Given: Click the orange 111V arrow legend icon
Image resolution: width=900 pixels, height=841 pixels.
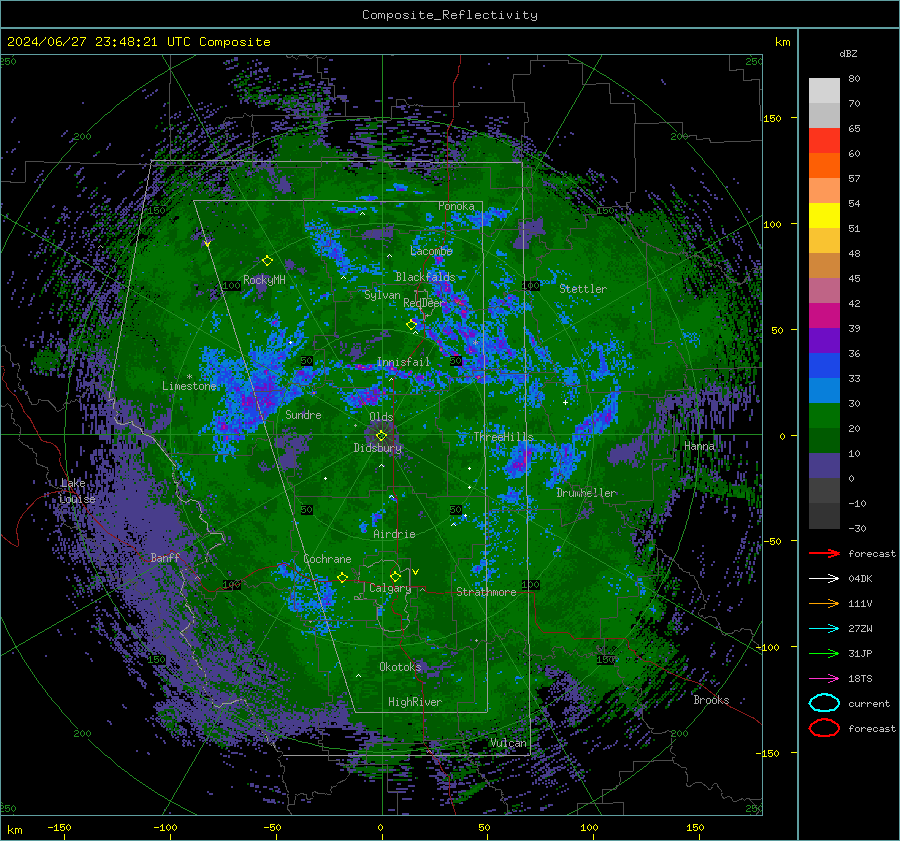Looking at the screenshot, I should (824, 603).
